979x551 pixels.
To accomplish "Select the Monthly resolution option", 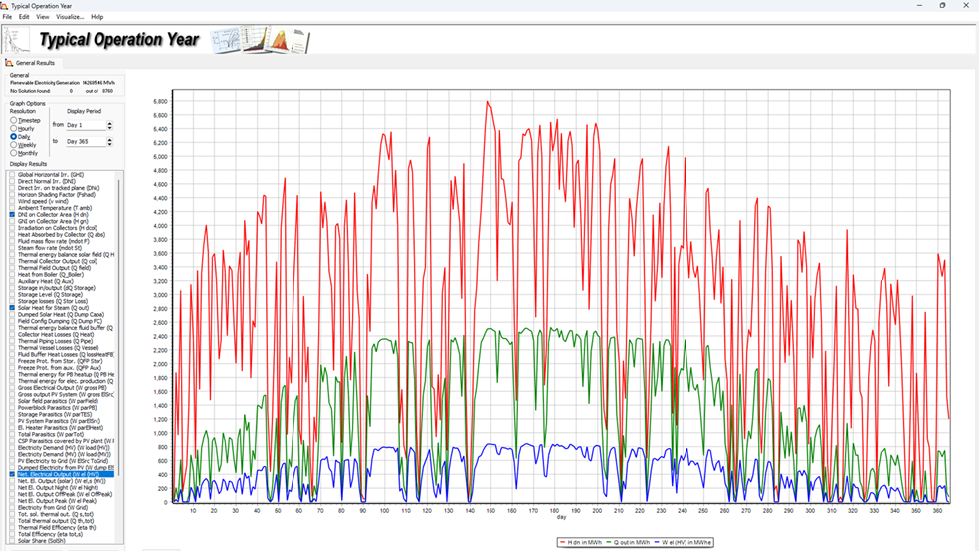I will point(14,153).
